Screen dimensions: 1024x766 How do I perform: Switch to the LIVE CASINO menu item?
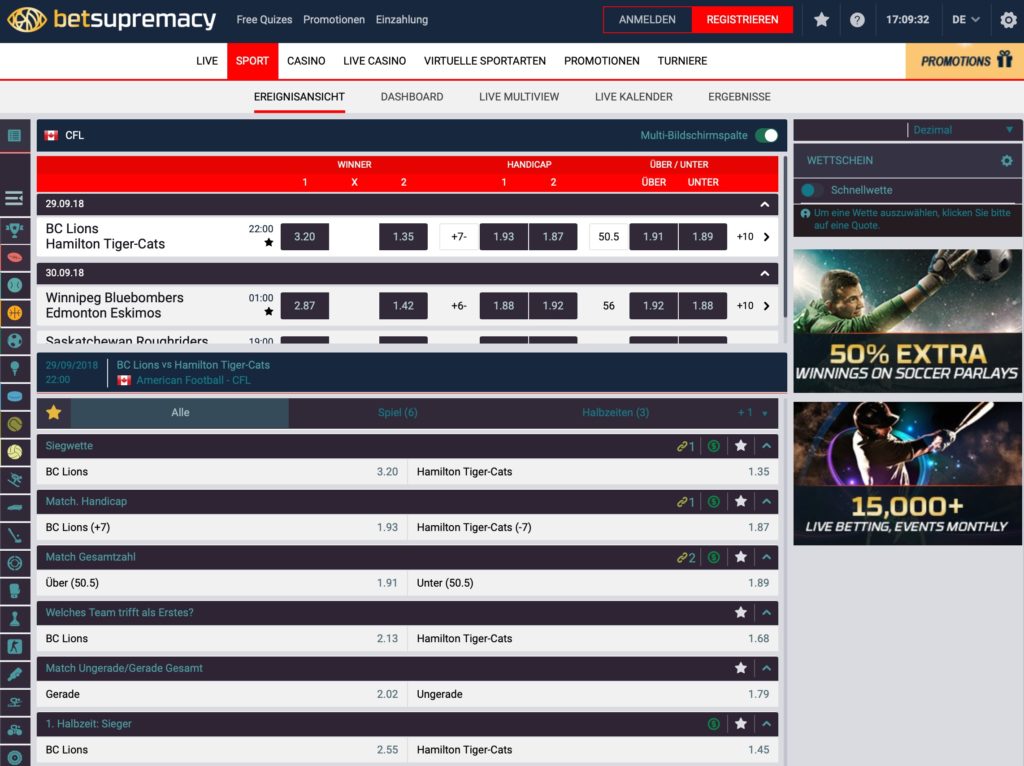click(x=374, y=61)
